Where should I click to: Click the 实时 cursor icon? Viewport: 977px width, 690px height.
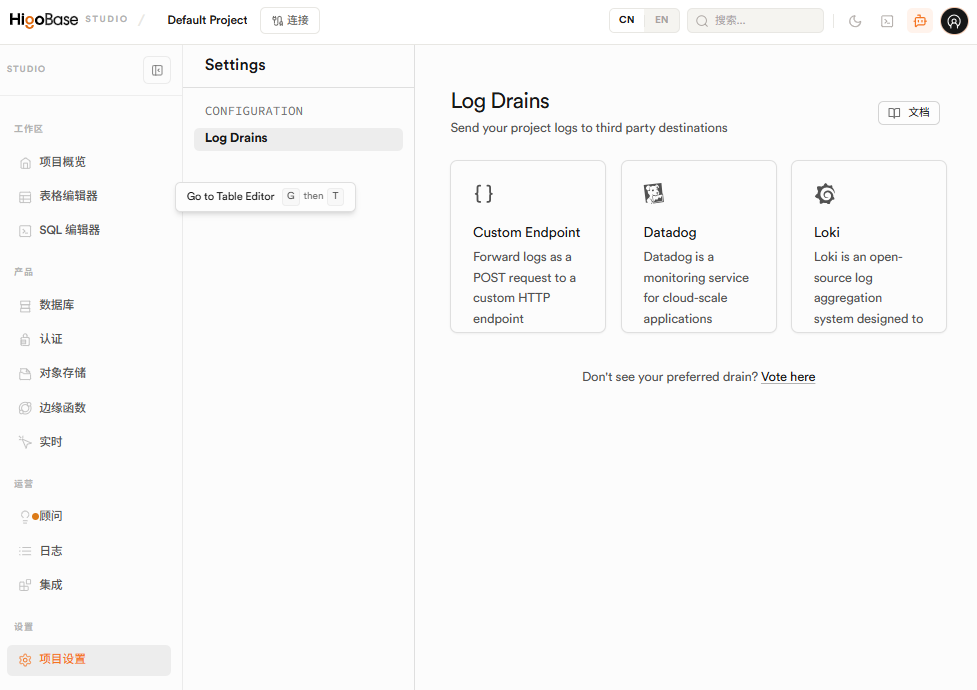tap(25, 442)
